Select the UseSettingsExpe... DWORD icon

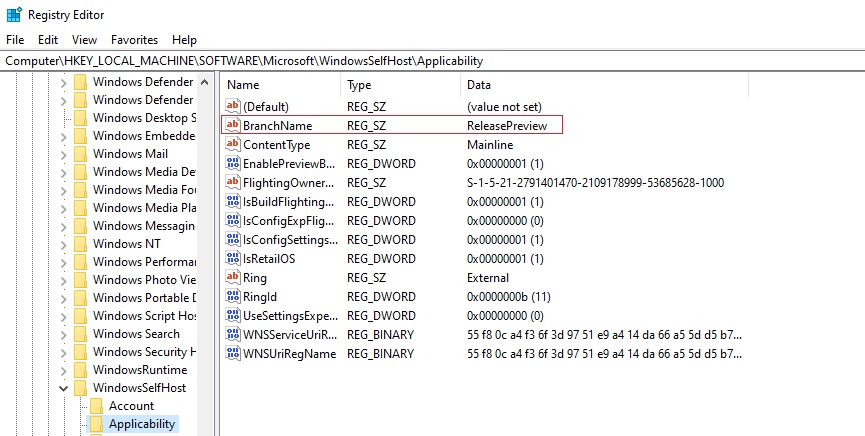pos(233,316)
